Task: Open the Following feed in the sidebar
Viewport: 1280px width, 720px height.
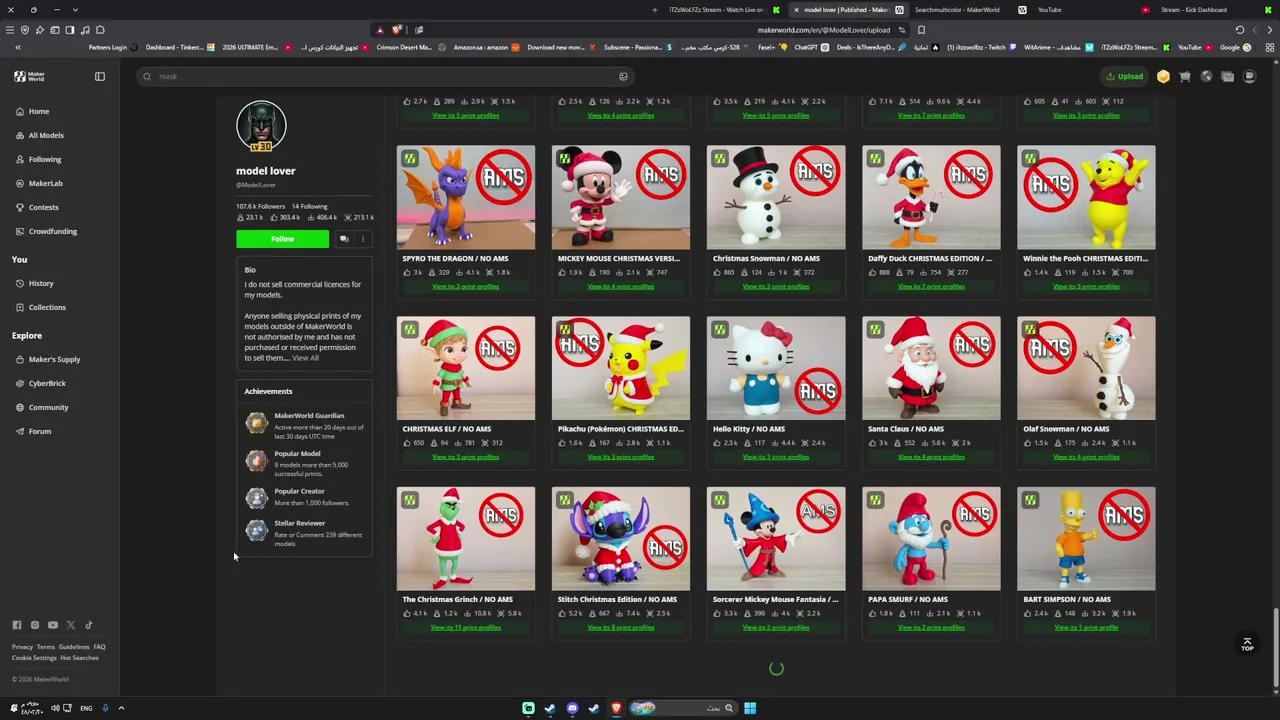Action: (x=44, y=159)
